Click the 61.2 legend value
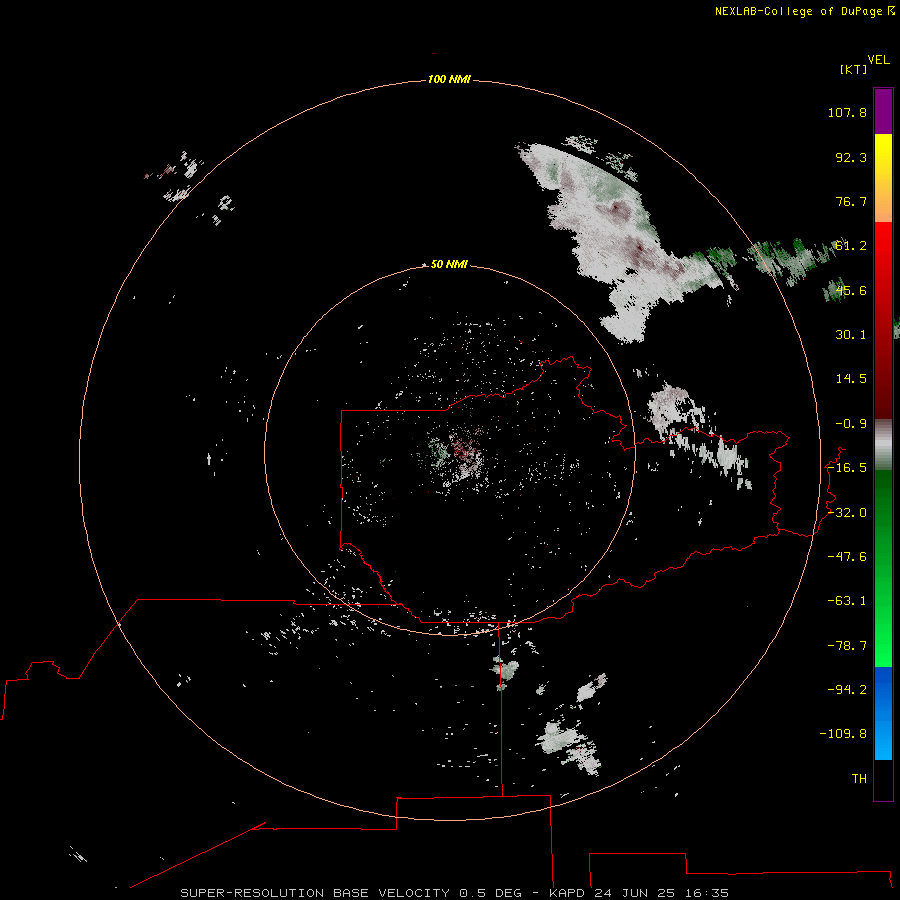Viewport: 900px width, 900px height. pos(851,246)
